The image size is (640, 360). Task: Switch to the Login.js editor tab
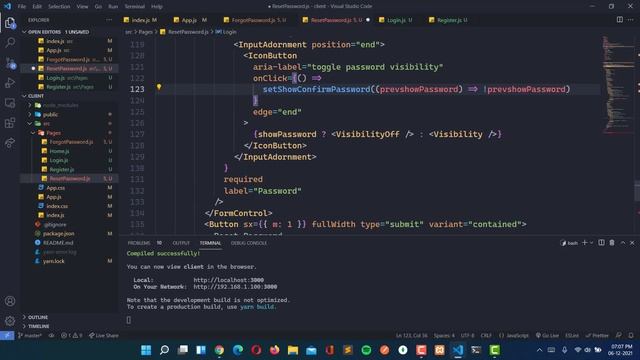(x=396, y=20)
